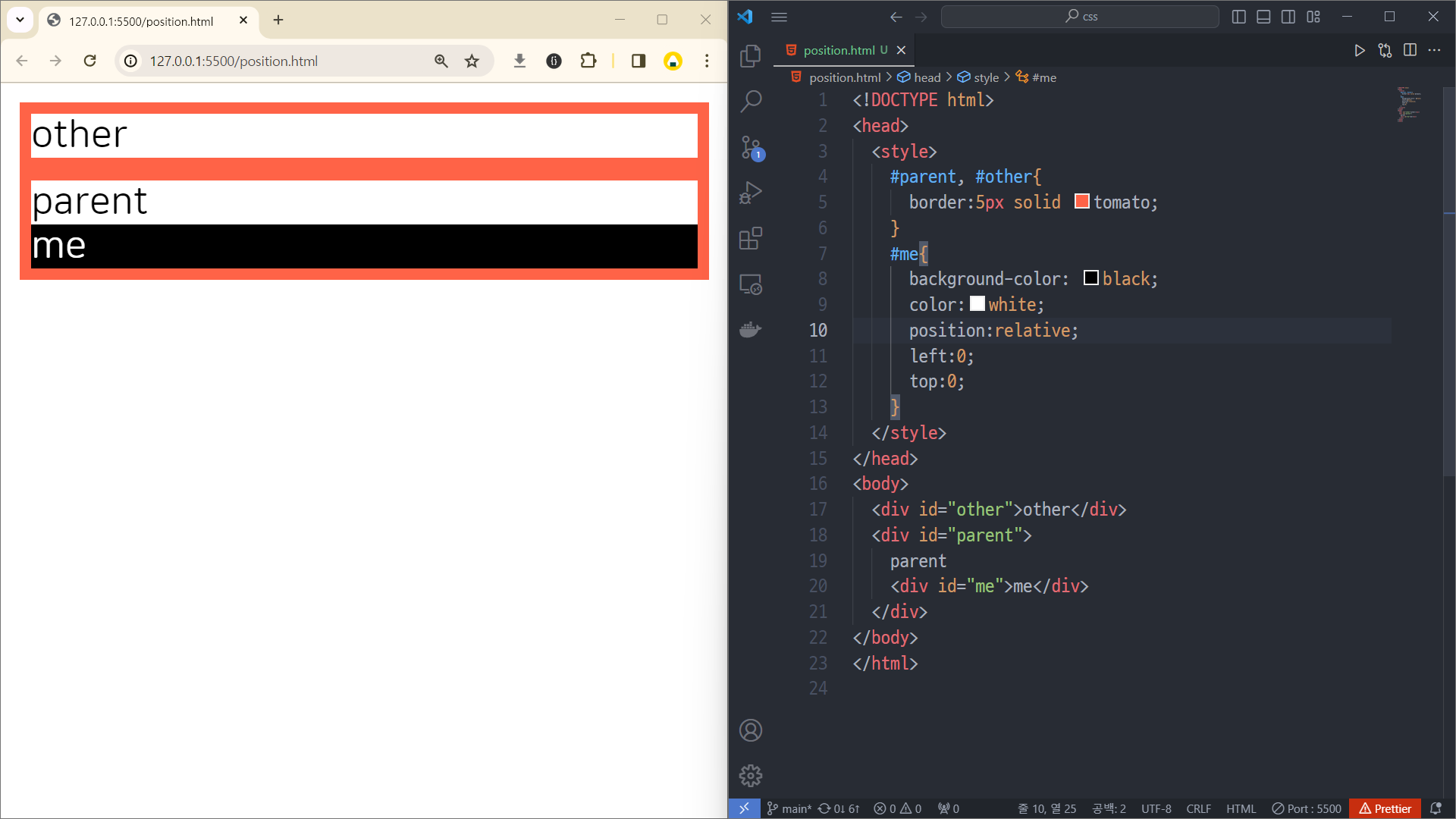1456x819 pixels.
Task: Open the Explorer view in the activity bar
Action: click(750, 56)
